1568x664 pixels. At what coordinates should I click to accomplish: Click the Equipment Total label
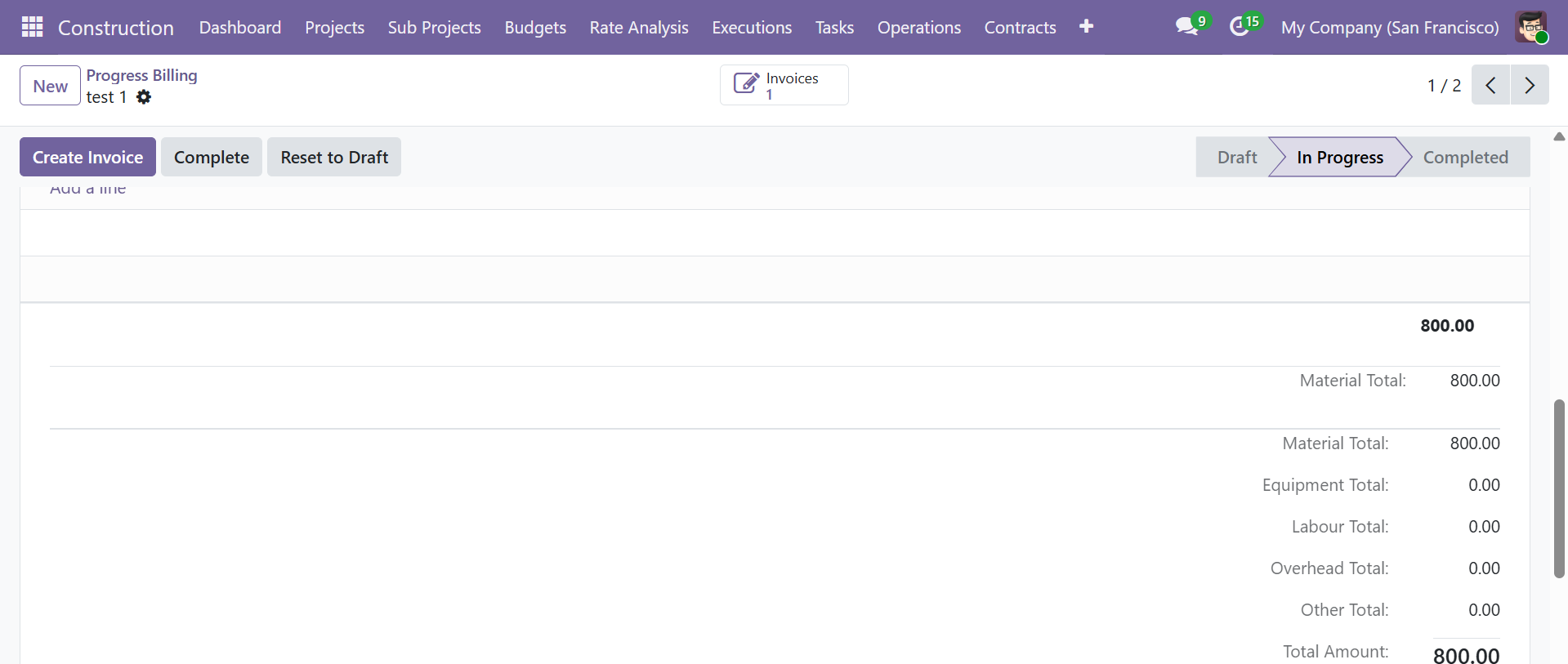coord(1325,485)
